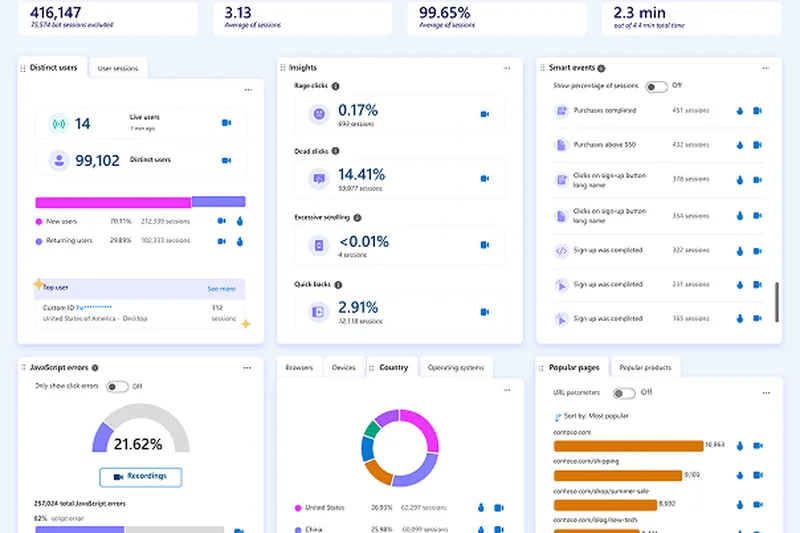Image resolution: width=800 pixels, height=533 pixels.
Task: Select the Operating systems tab
Action: (x=456, y=368)
